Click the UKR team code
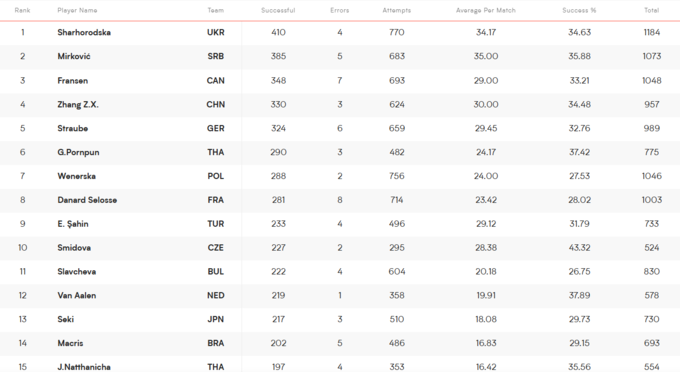Screen dimensions: 680x372 [x=216, y=33]
